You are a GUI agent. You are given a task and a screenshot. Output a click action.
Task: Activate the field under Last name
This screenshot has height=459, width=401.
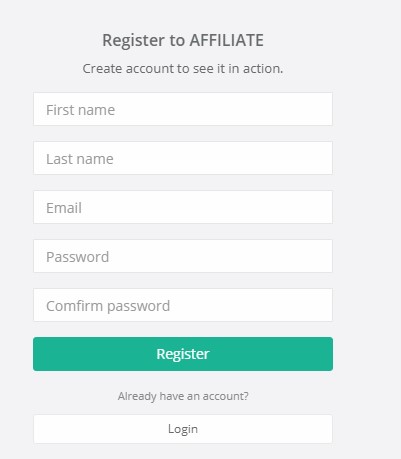[183, 207]
